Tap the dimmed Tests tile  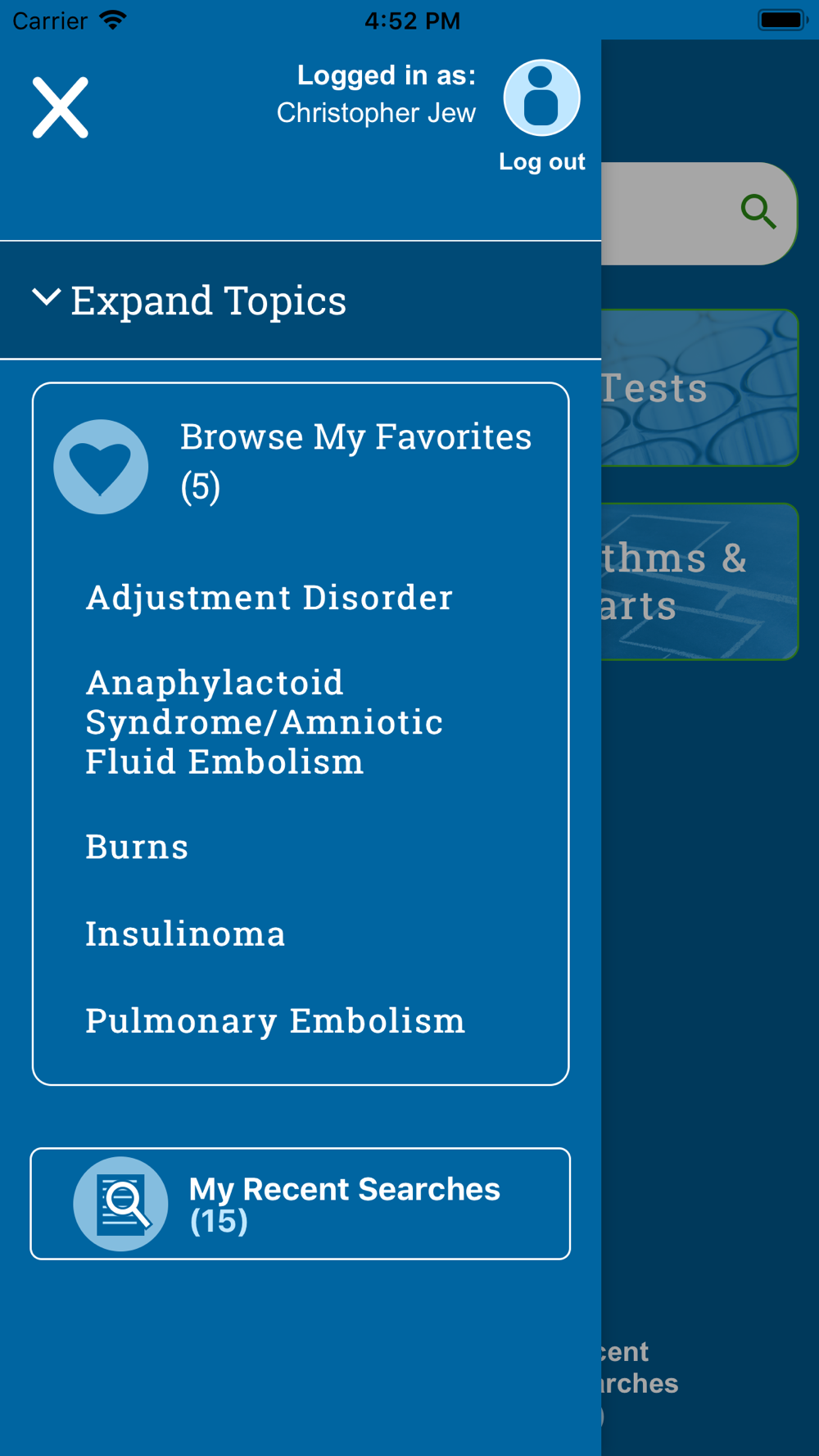(x=699, y=387)
